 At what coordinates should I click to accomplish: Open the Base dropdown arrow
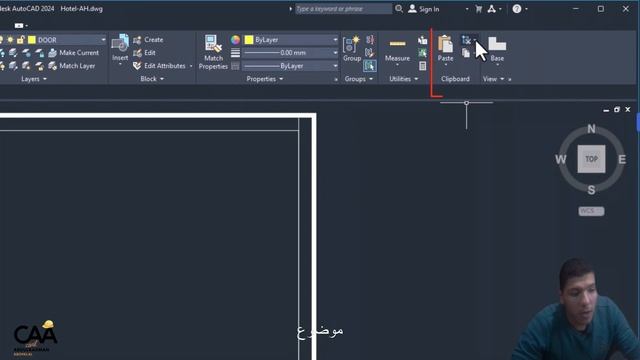tap(497, 65)
